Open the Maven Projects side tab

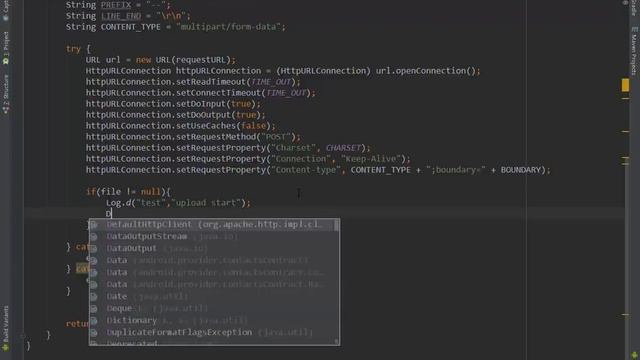click(x=634, y=51)
